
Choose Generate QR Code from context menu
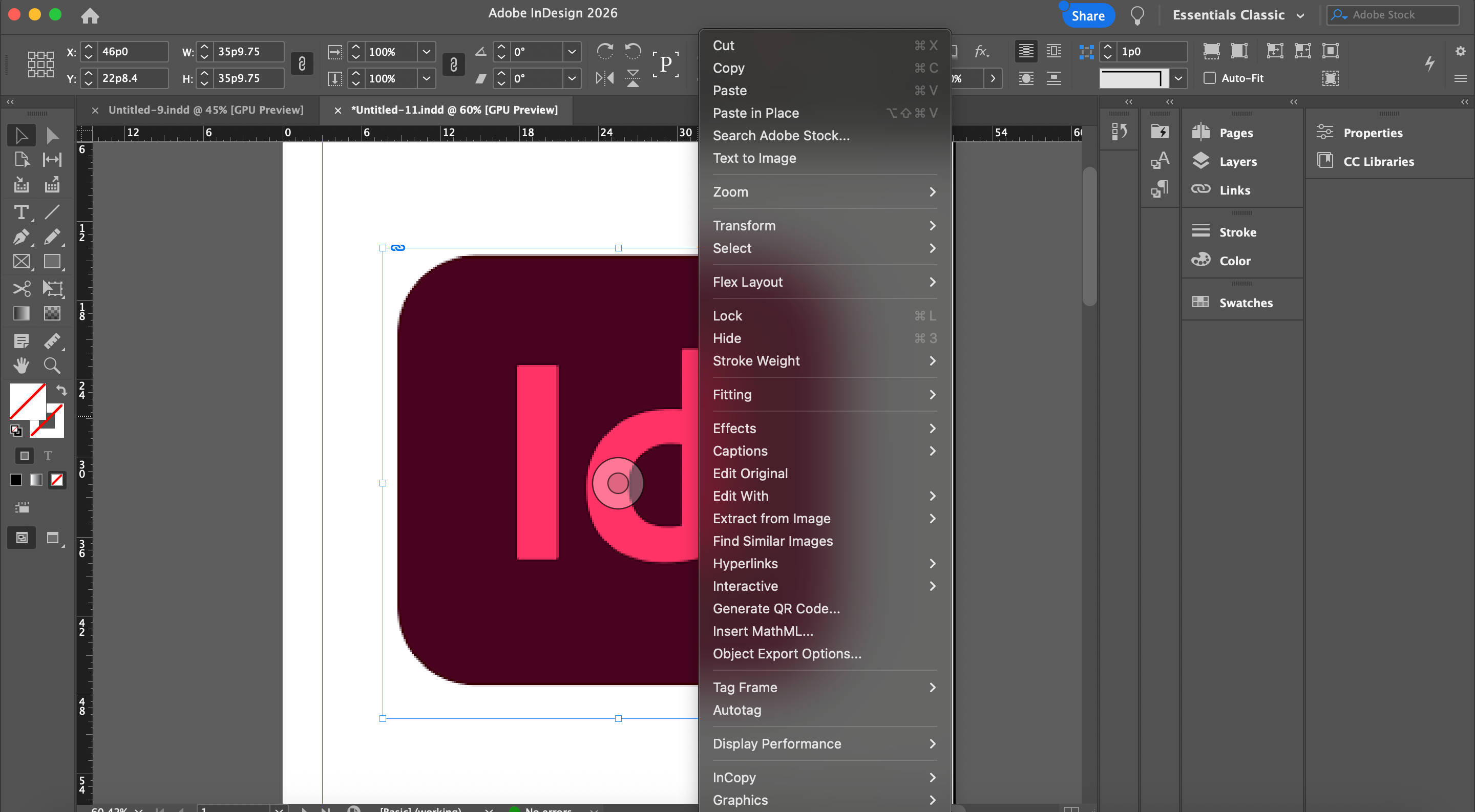(x=776, y=609)
